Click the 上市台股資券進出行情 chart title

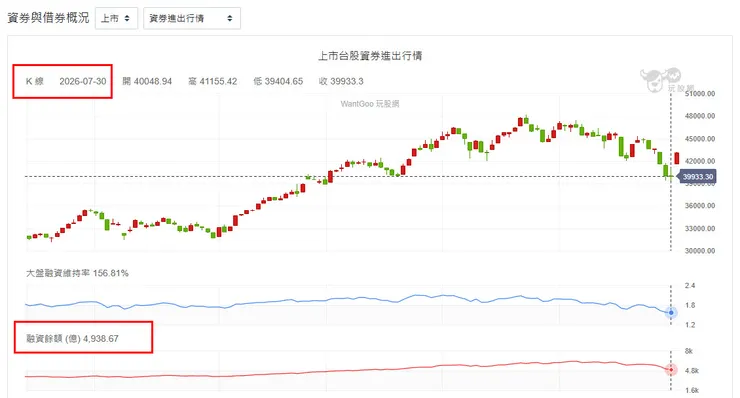[x=370, y=56]
